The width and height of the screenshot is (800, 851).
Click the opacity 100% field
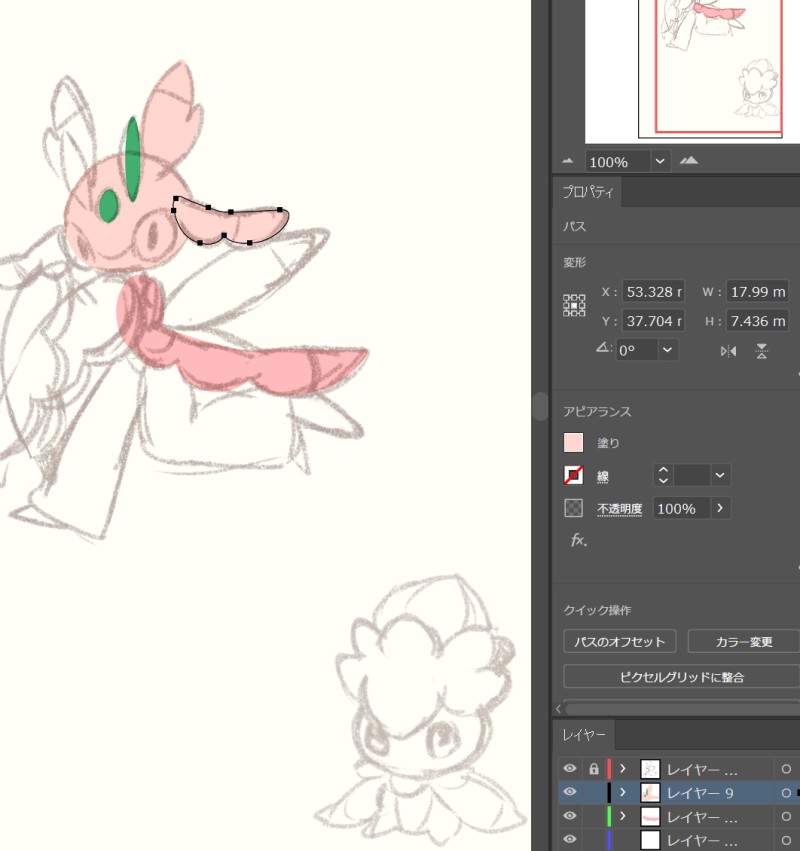pyautogui.click(x=681, y=509)
